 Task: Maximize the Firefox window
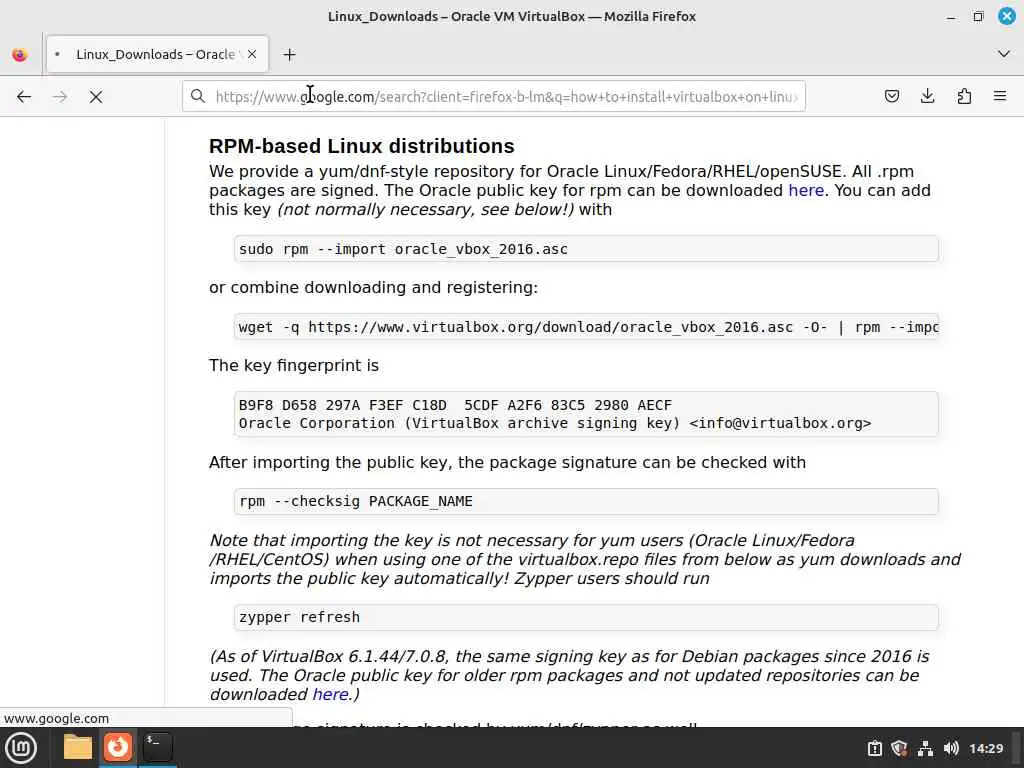click(978, 16)
